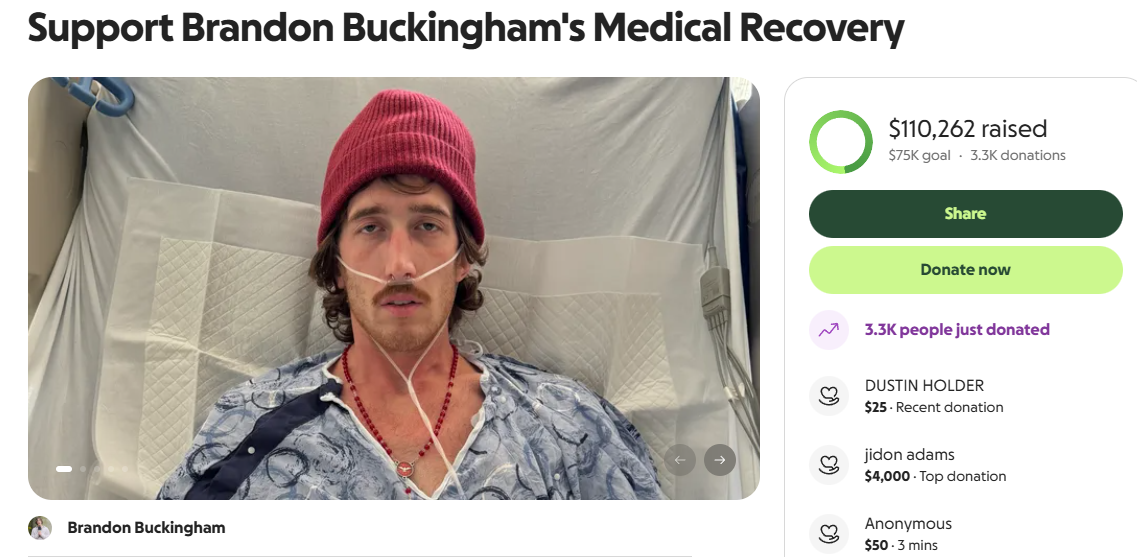Viewport: 1137px width, 557px height.
Task: Click the heart icon beside DUSTIN HOLDER
Action: [829, 396]
